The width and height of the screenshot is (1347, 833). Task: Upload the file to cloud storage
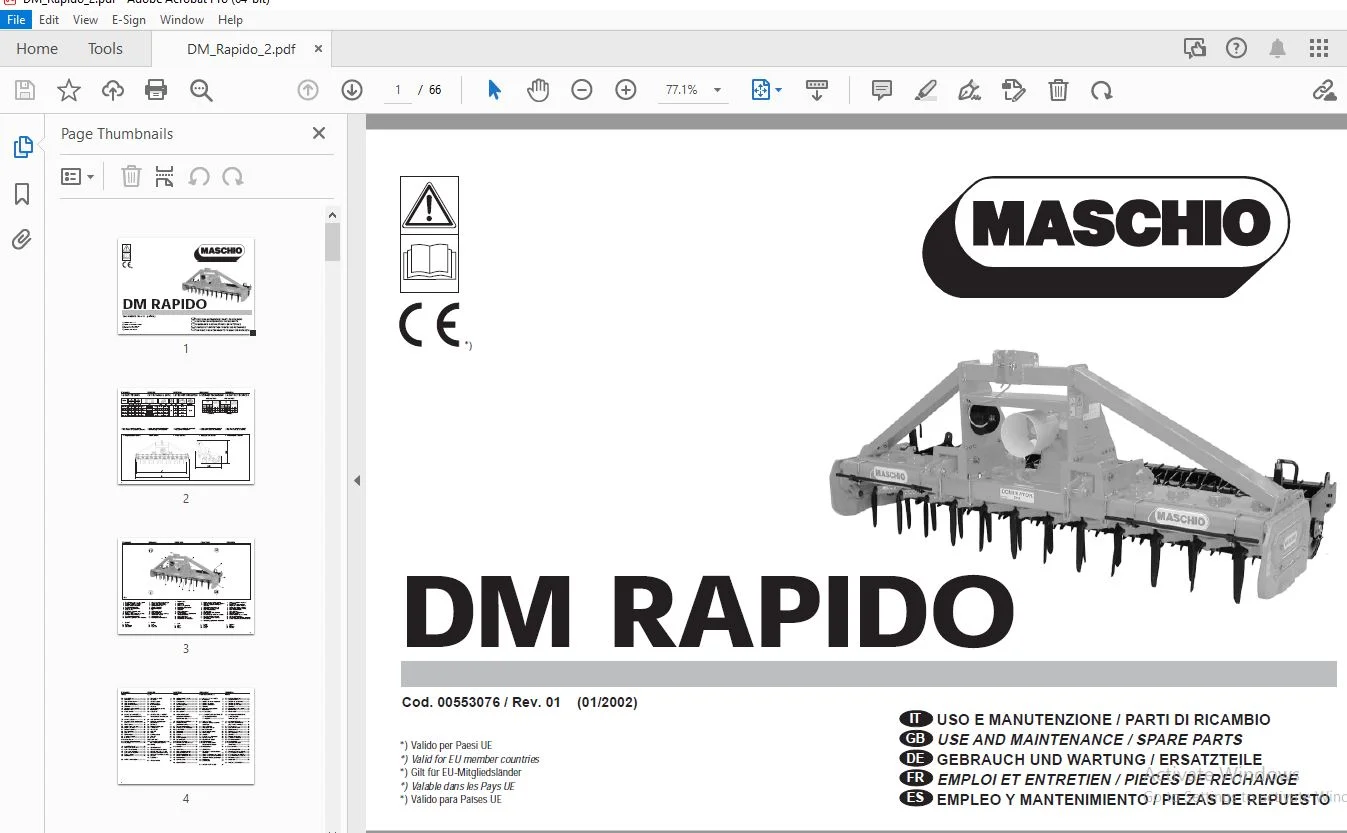pos(113,91)
